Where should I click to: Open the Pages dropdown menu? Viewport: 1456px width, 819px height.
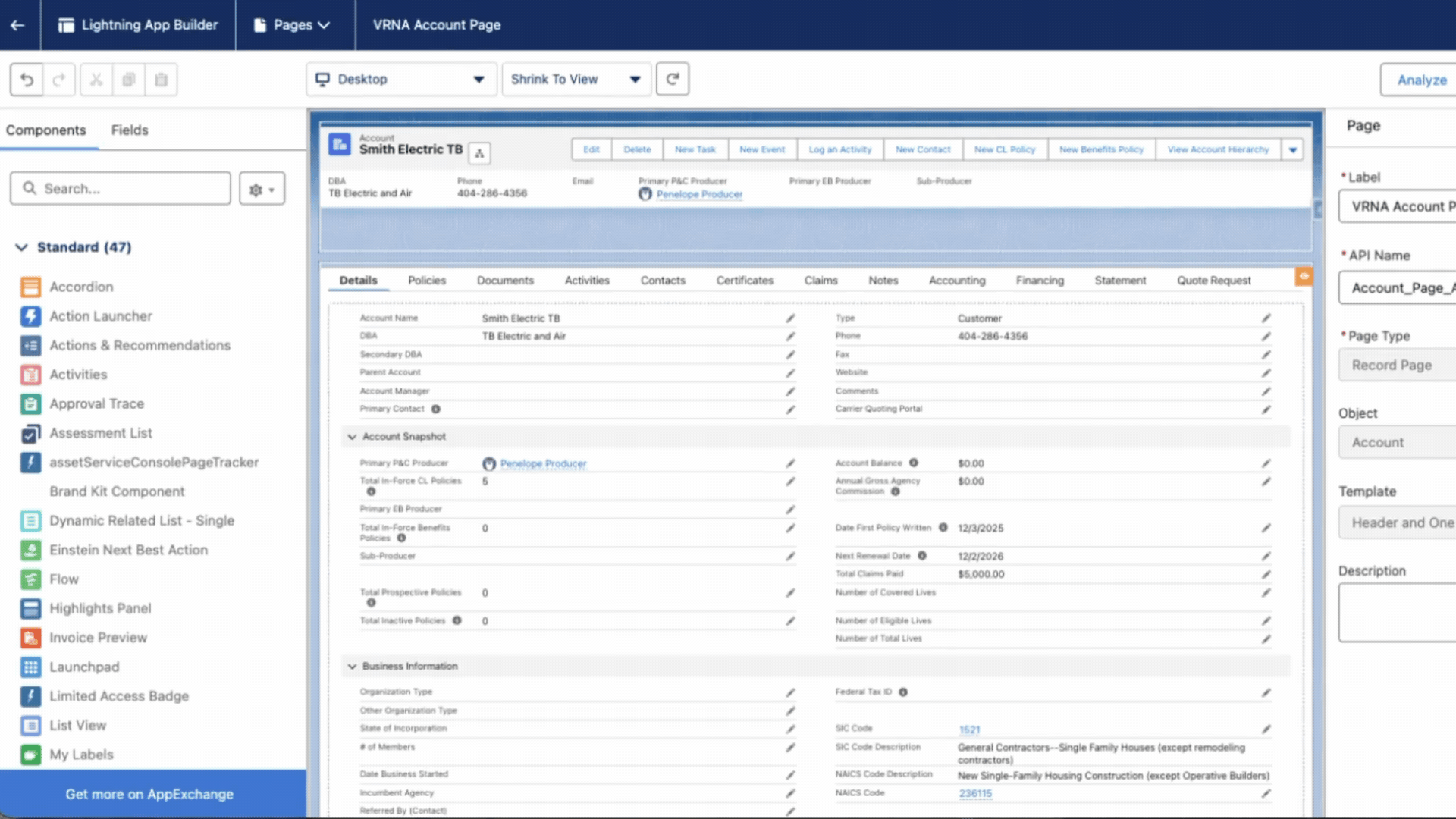click(x=293, y=25)
